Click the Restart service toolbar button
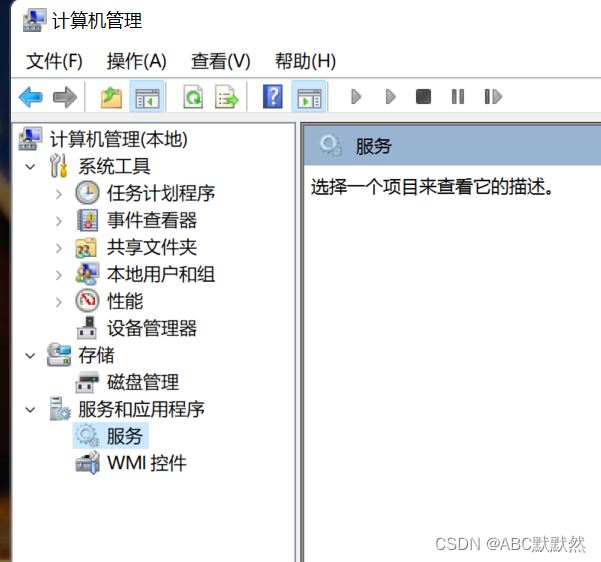 tap(493, 97)
